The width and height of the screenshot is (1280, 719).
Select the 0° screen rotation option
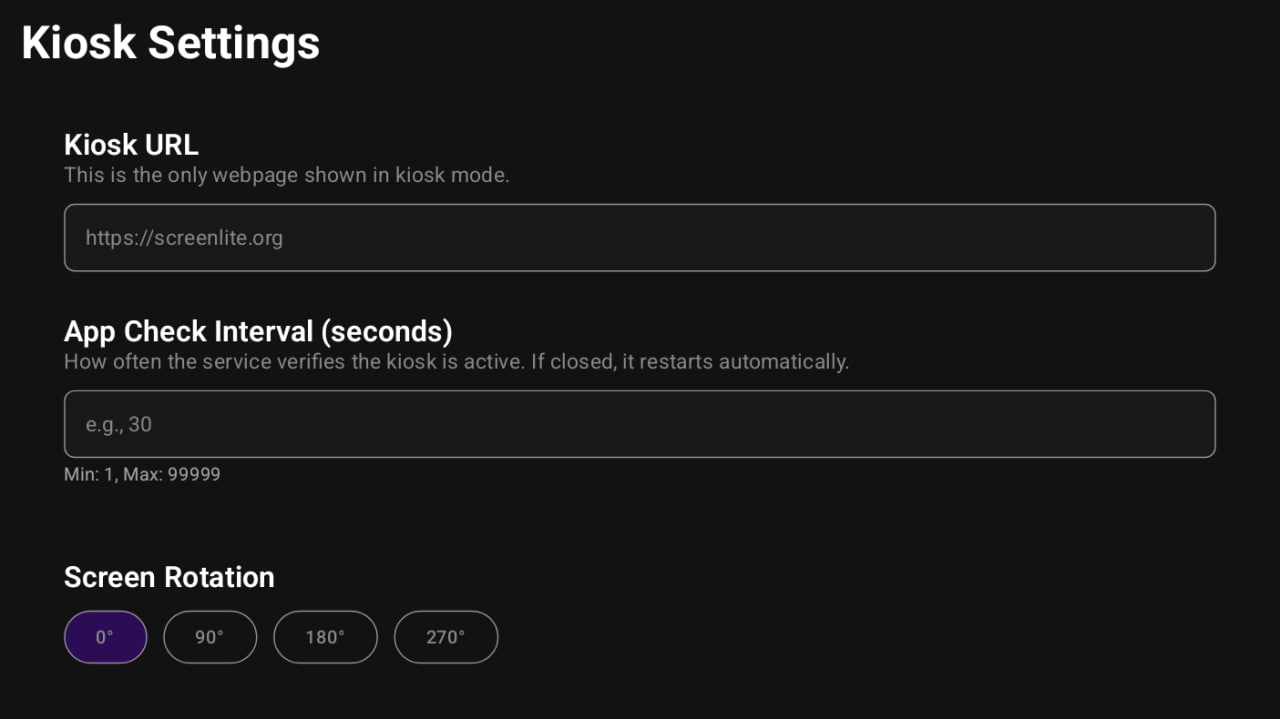(x=105, y=637)
